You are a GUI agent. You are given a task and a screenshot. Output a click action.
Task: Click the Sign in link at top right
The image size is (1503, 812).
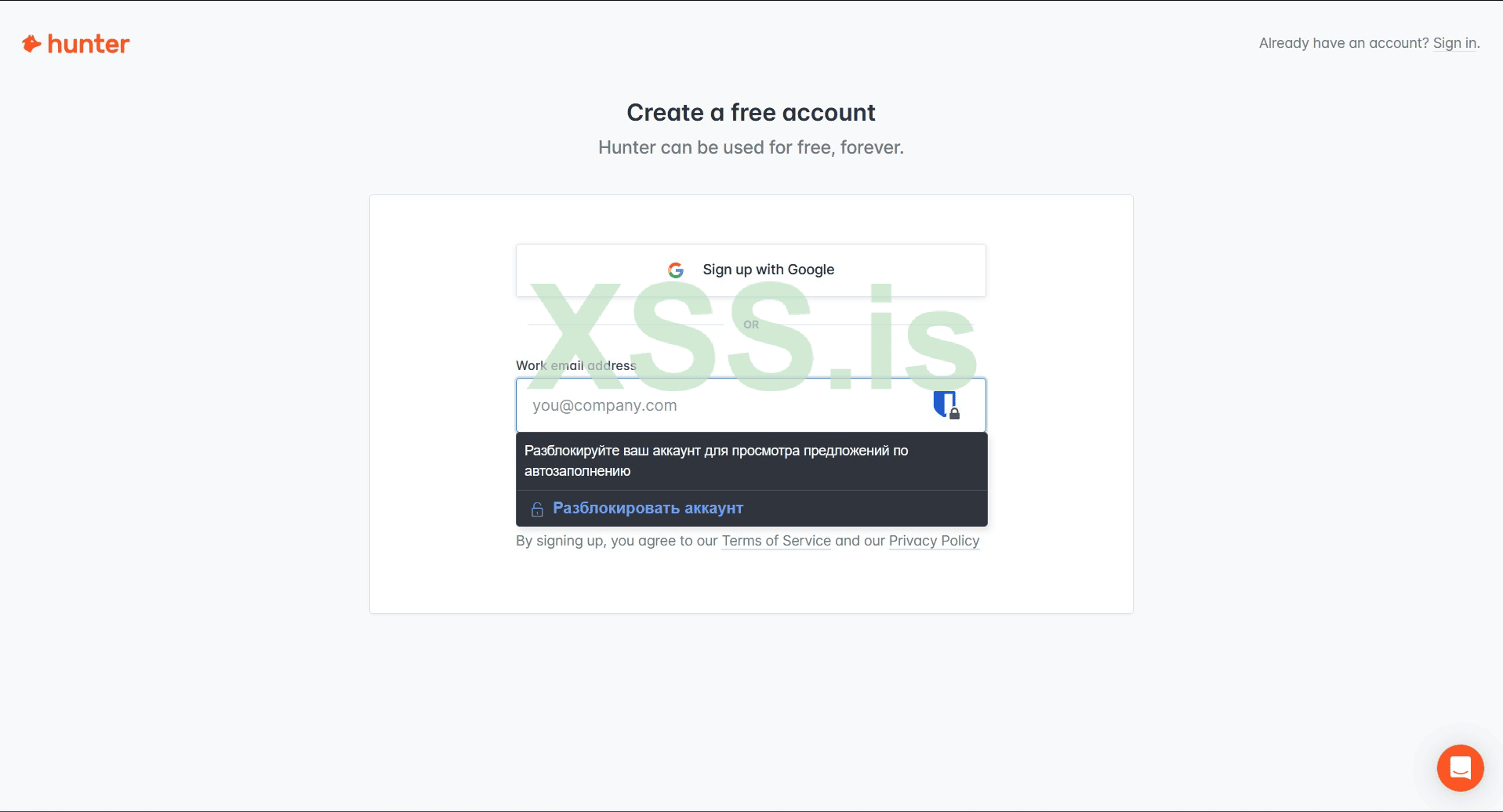1454,43
